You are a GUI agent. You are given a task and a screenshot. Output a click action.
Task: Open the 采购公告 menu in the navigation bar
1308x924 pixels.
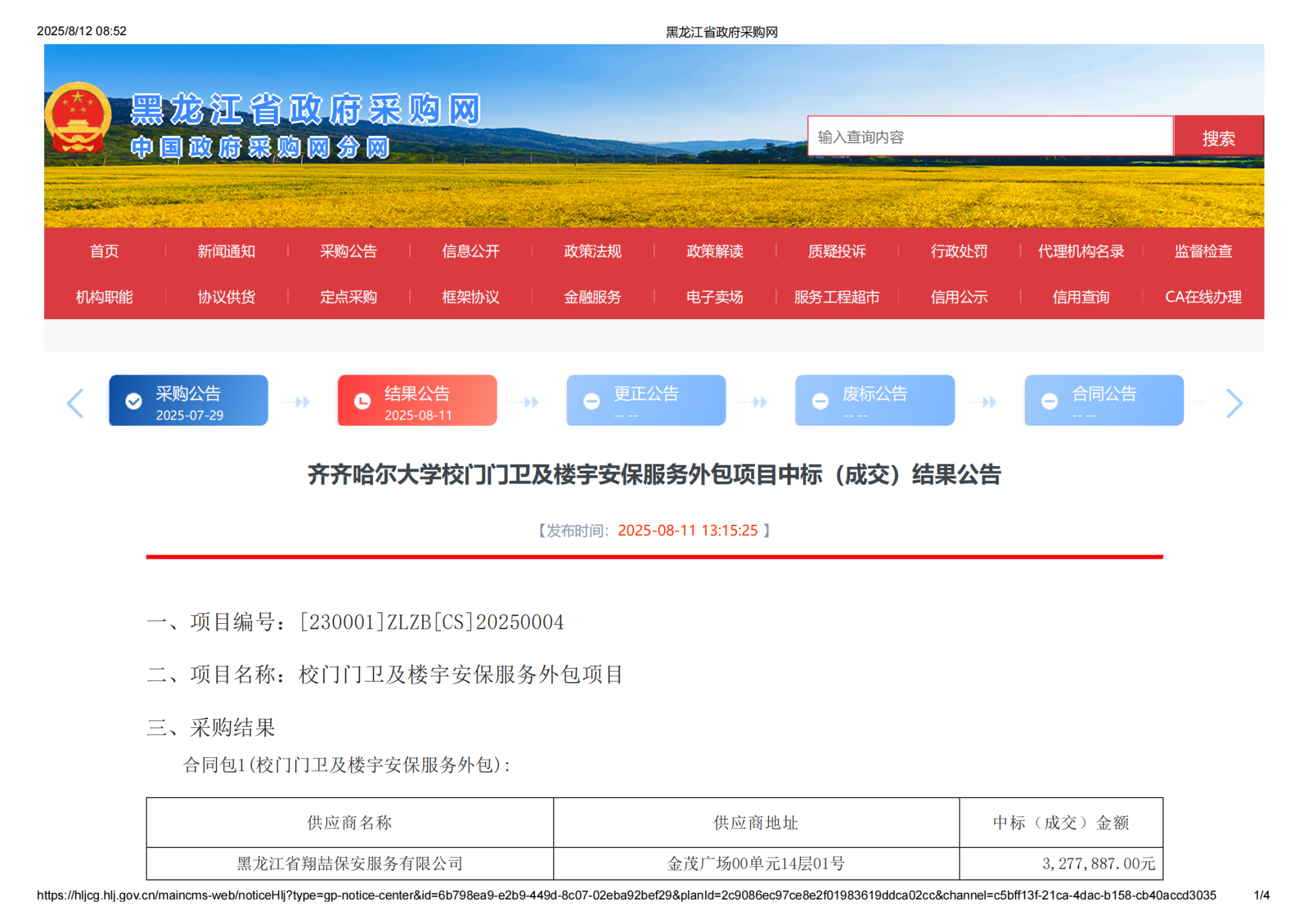348,251
